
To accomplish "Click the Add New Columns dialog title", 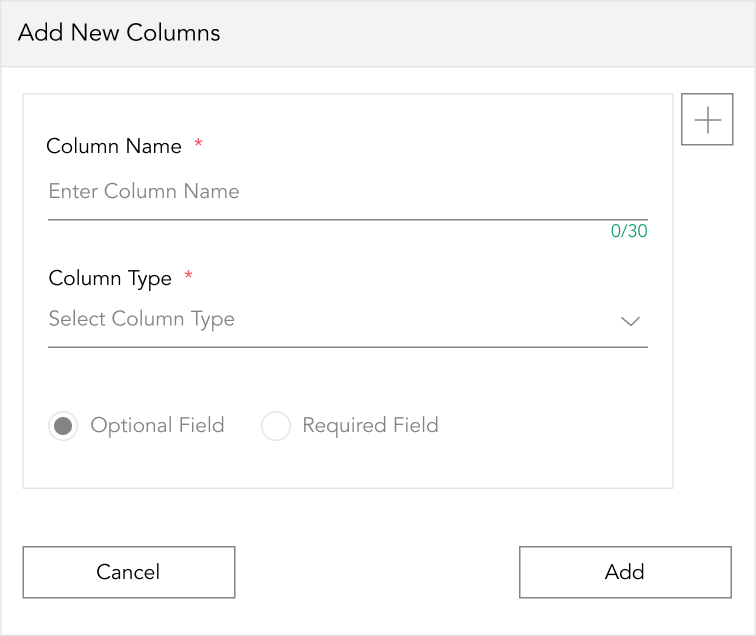I will [x=119, y=33].
